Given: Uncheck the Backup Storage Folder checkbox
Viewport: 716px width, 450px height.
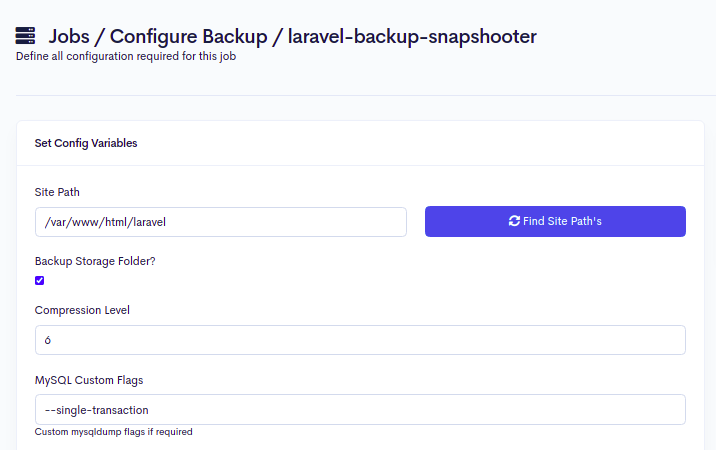Looking at the screenshot, I should click(x=40, y=281).
